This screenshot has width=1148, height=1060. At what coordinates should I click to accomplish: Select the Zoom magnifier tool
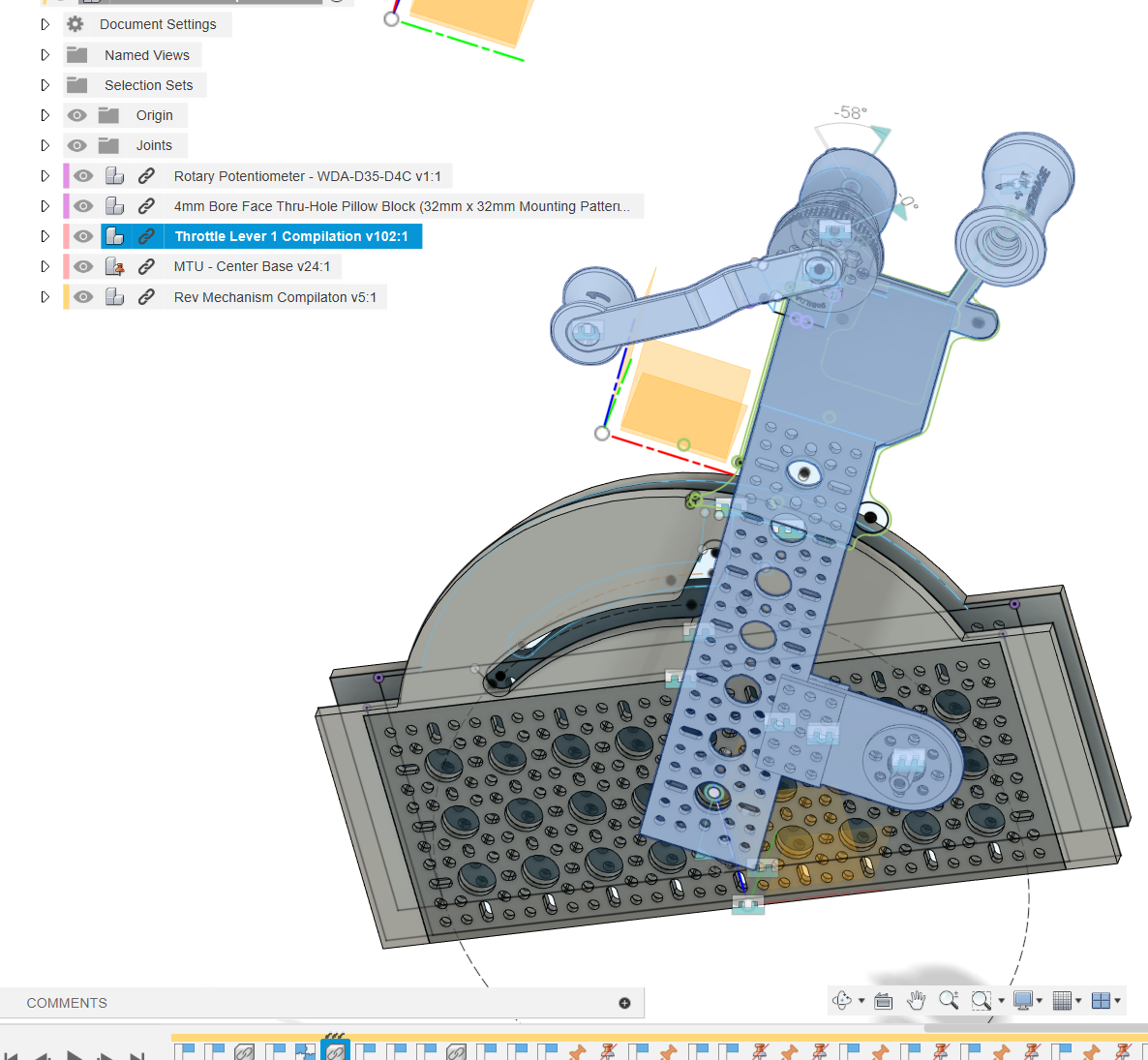click(949, 1000)
